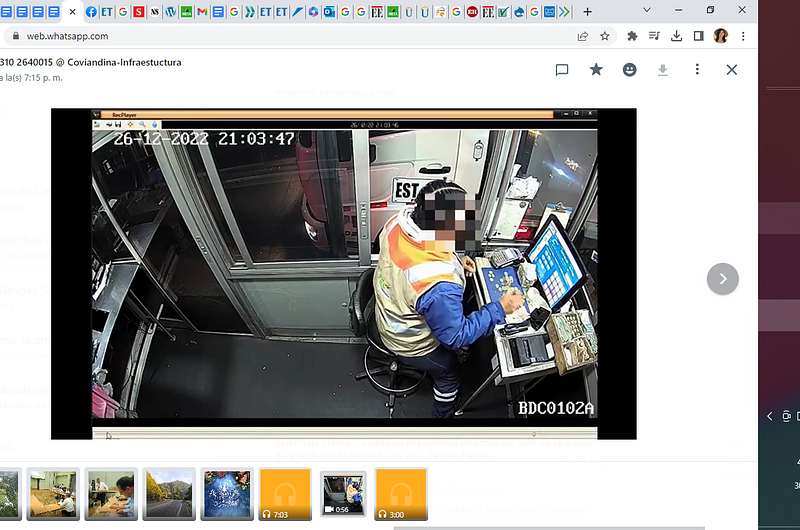Screen dimensions: 800x530
Task: Click the back chevron in right-side window
Action: tap(769, 416)
